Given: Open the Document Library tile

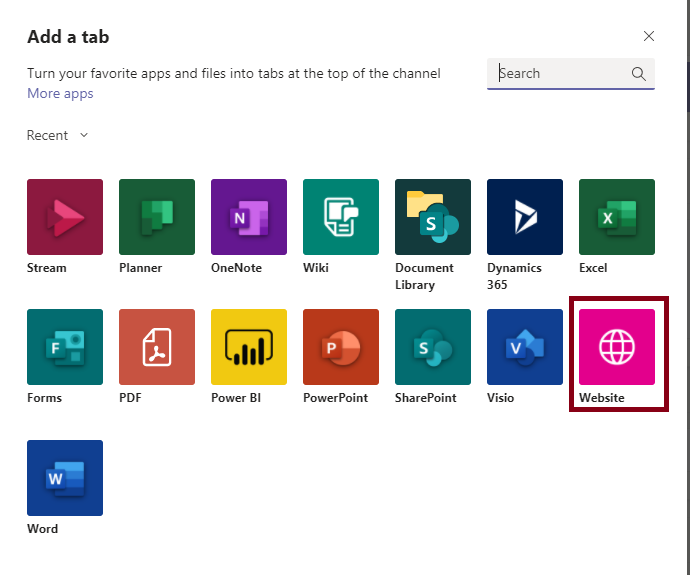Looking at the screenshot, I should point(433,217).
